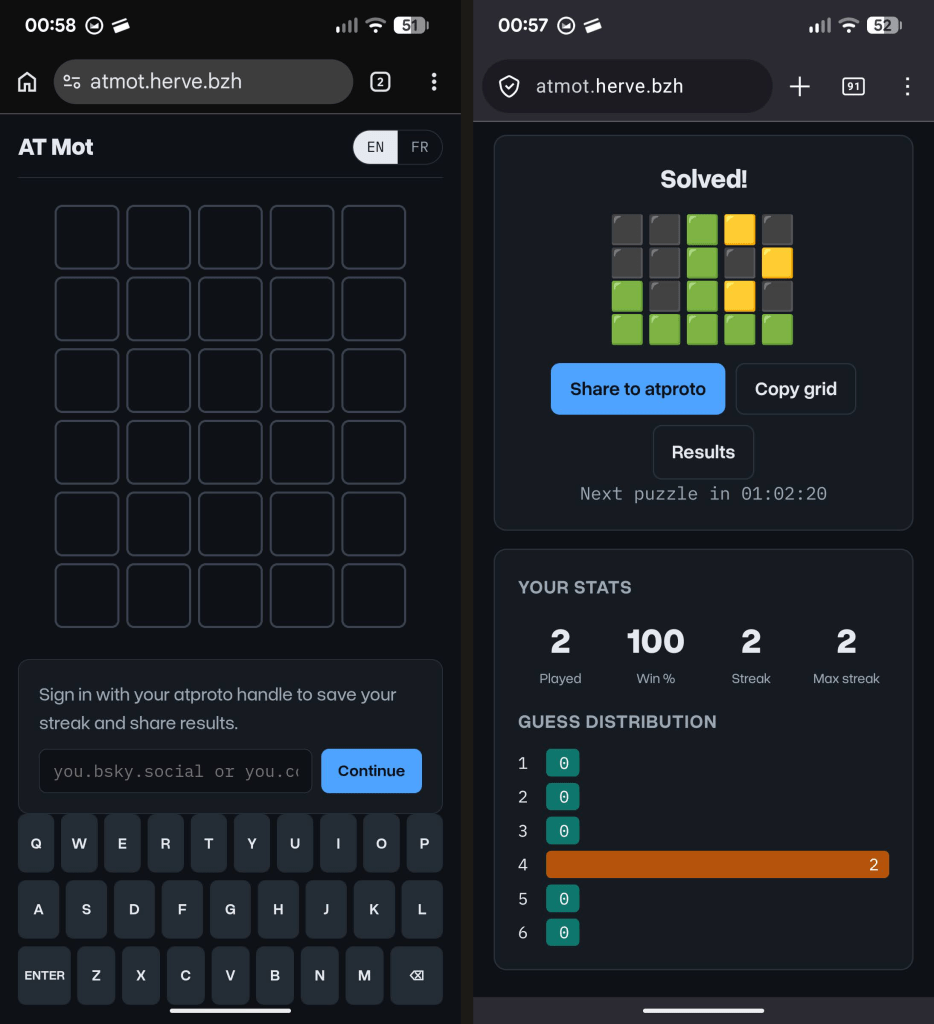
Task: Tap the P key
Action: tap(424, 843)
